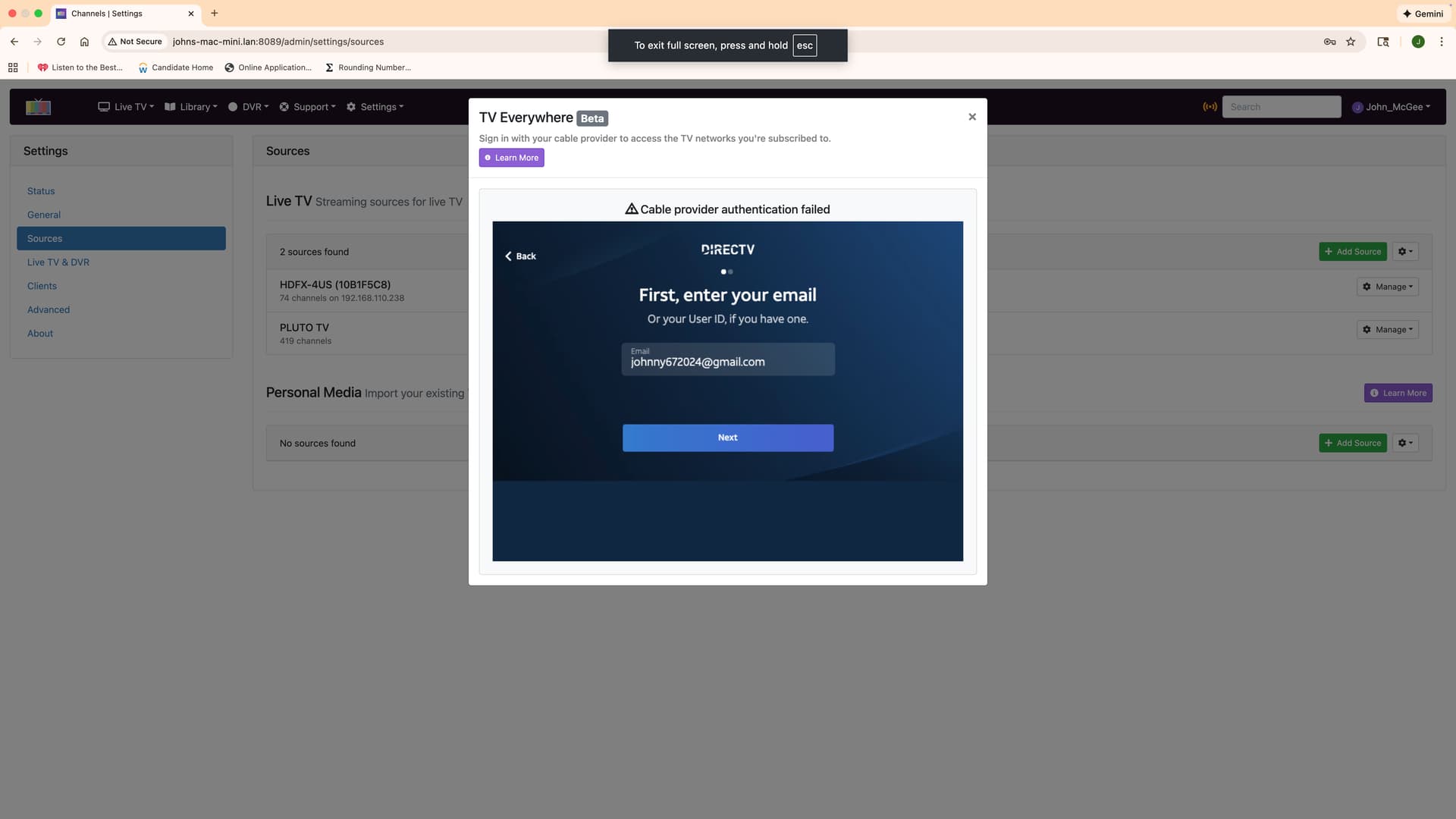This screenshot has width=1456, height=819.
Task: Expand the John_McGee account dropdown
Action: click(1392, 107)
